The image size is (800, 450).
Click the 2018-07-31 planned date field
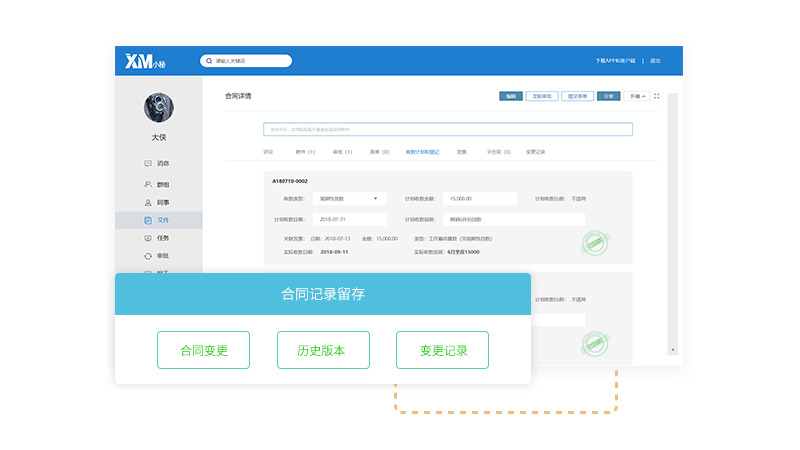click(349, 219)
